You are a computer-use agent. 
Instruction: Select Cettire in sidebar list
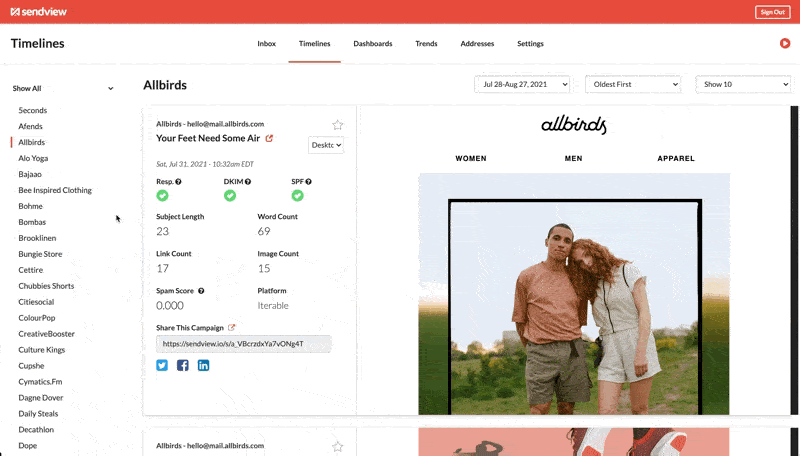pos(31,270)
